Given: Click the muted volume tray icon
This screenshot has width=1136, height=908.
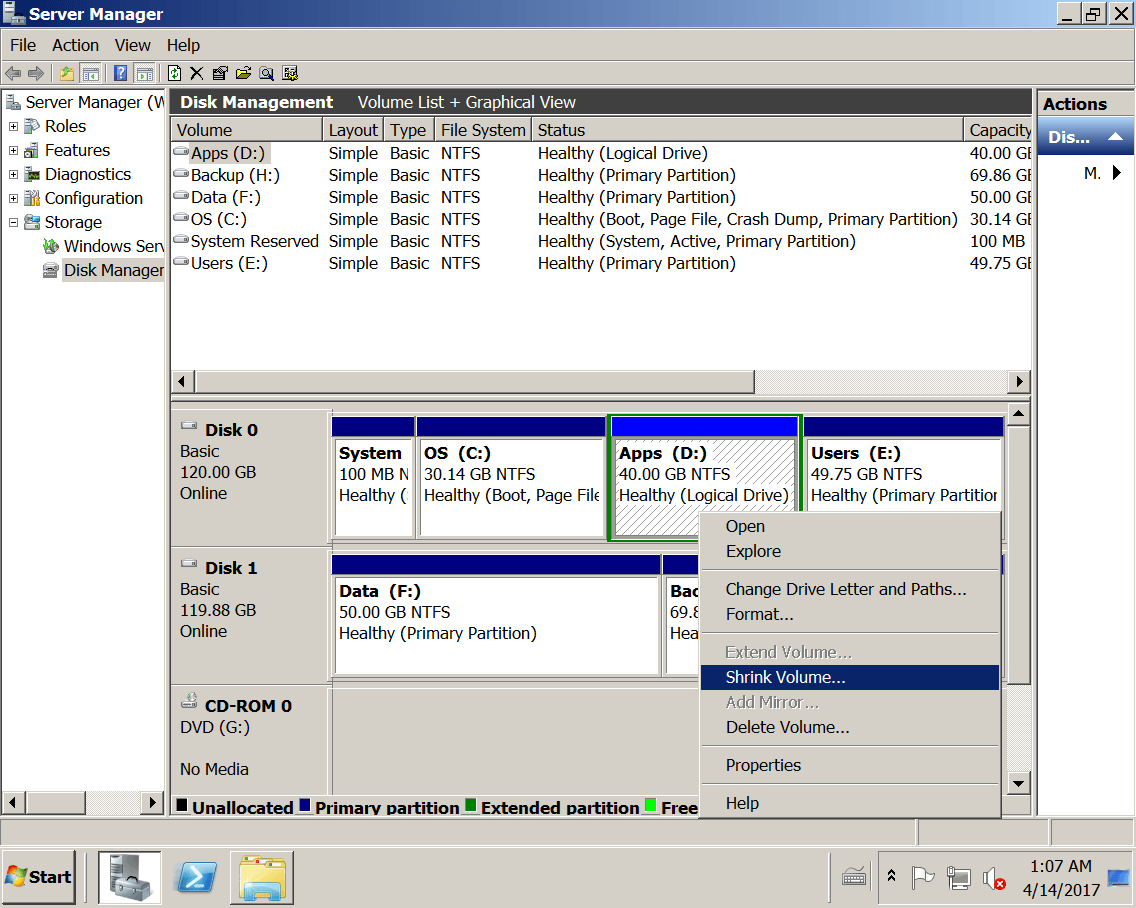Looking at the screenshot, I should [994, 878].
